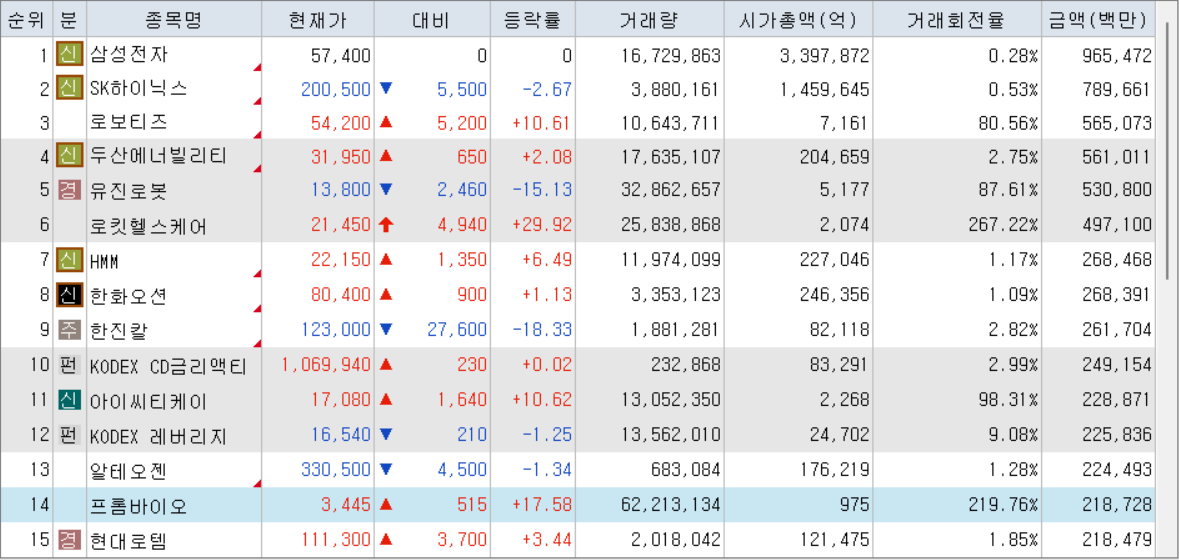
Task: Select the 삼성전자 stock name
Action: [x=129, y=55]
